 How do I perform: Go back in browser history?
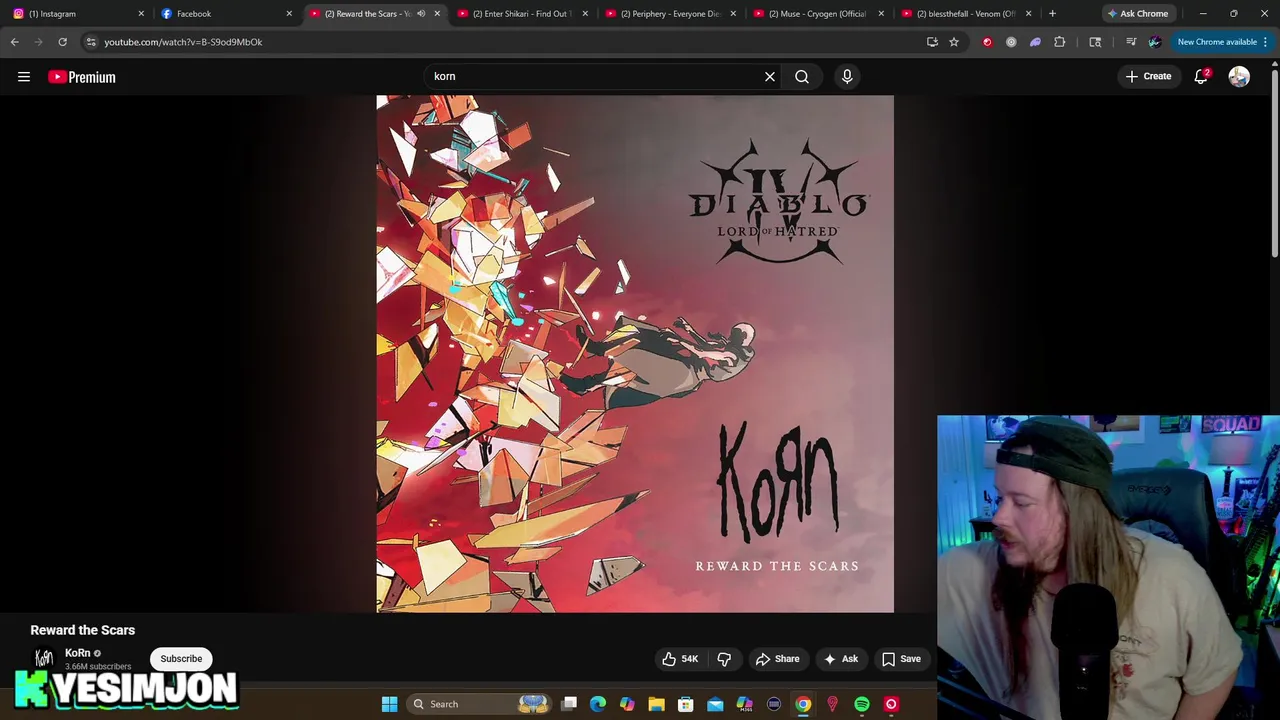tap(15, 42)
